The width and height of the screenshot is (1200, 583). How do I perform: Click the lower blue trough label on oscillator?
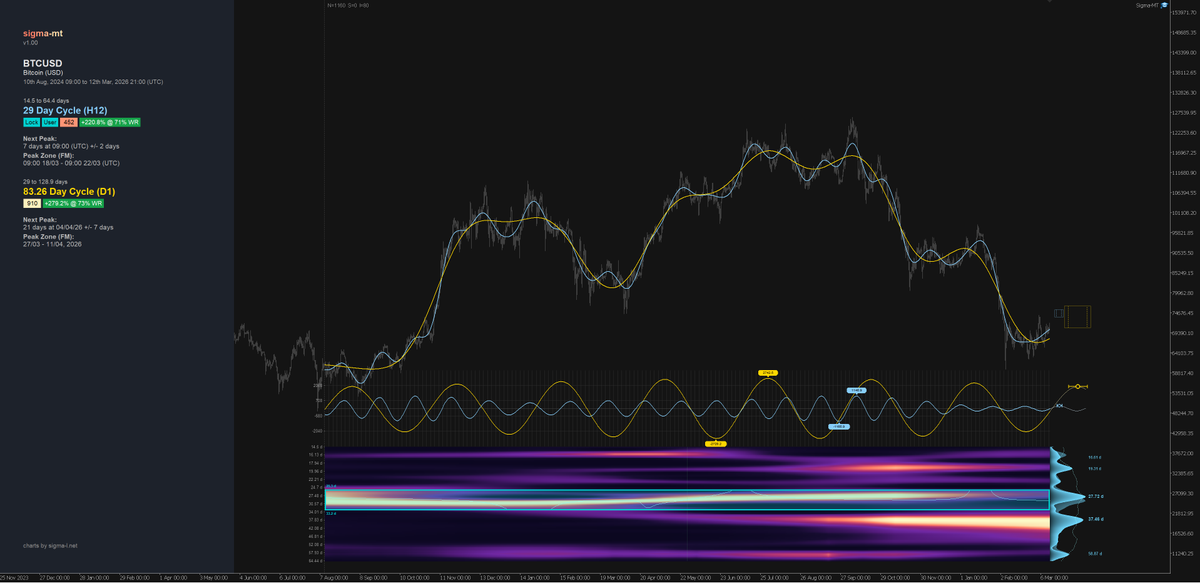click(x=840, y=426)
